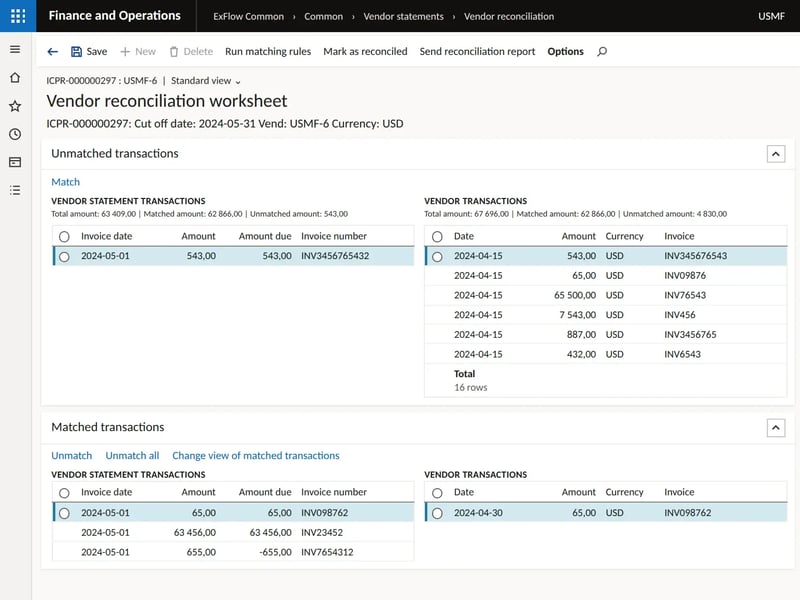Open the app launcher waffle icon
Viewport: 800px width, 600px height.
18,16
